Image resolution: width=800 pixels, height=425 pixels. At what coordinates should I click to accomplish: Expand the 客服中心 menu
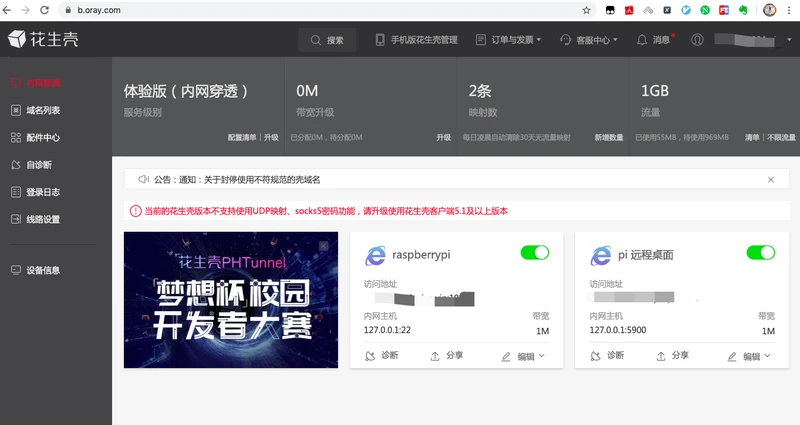(x=589, y=40)
